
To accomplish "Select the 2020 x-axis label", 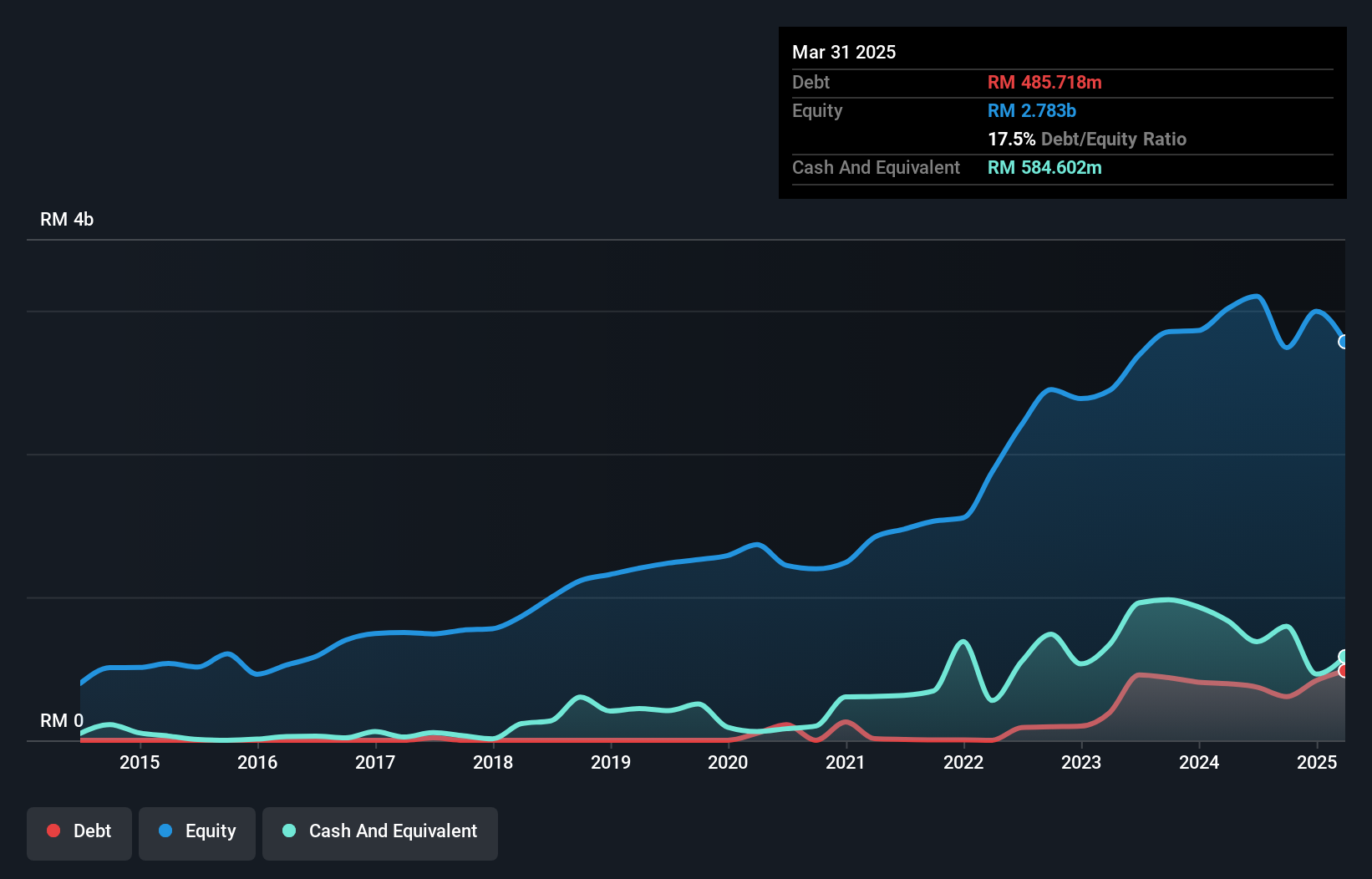I will [x=728, y=762].
